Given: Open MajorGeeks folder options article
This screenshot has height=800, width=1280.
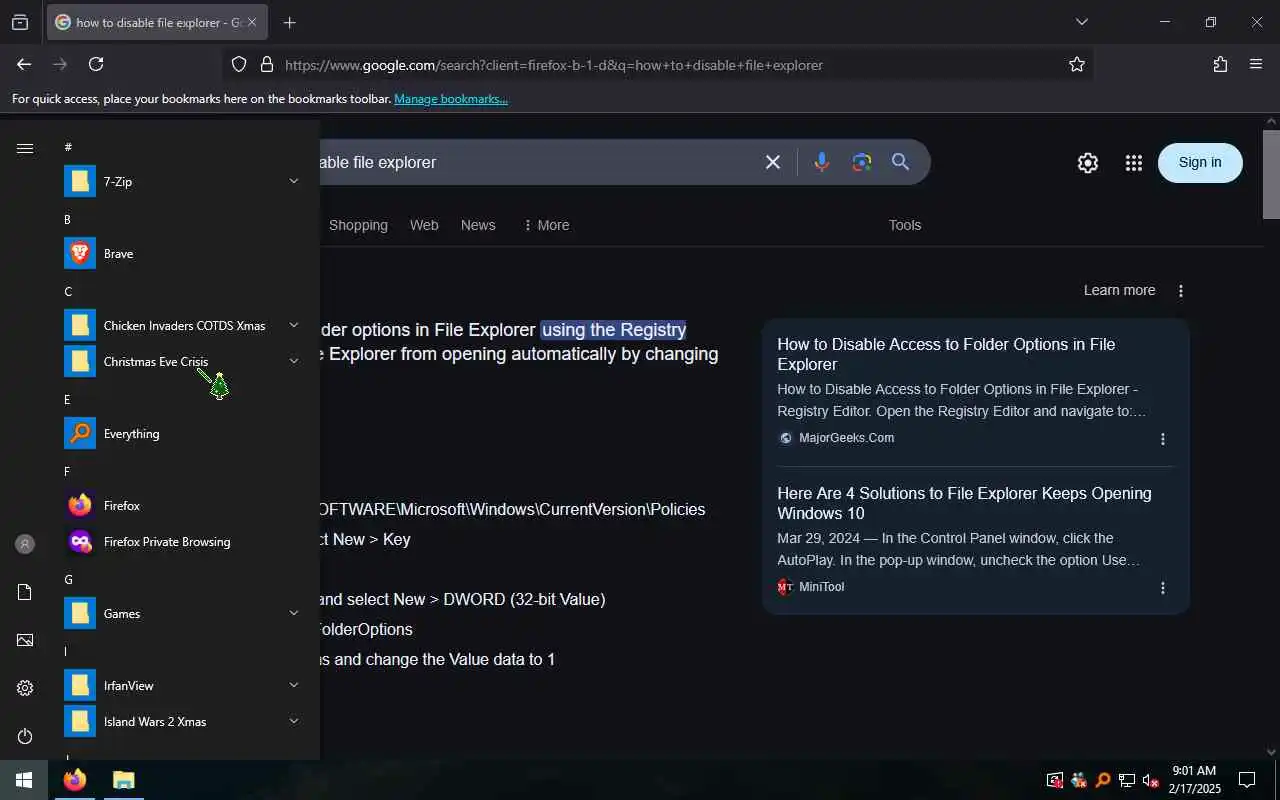Looking at the screenshot, I should [946, 354].
